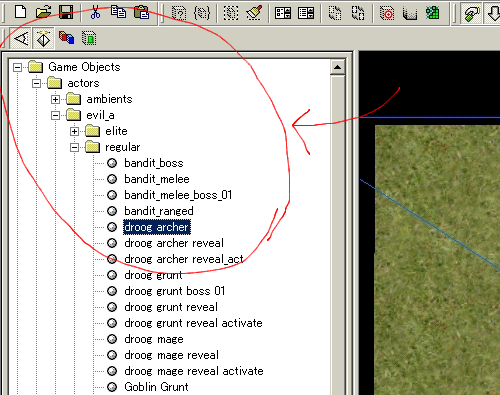Toggle the triangular view-cone button on the second toolbar
Viewport: 500px width, 395px height.
[21, 38]
